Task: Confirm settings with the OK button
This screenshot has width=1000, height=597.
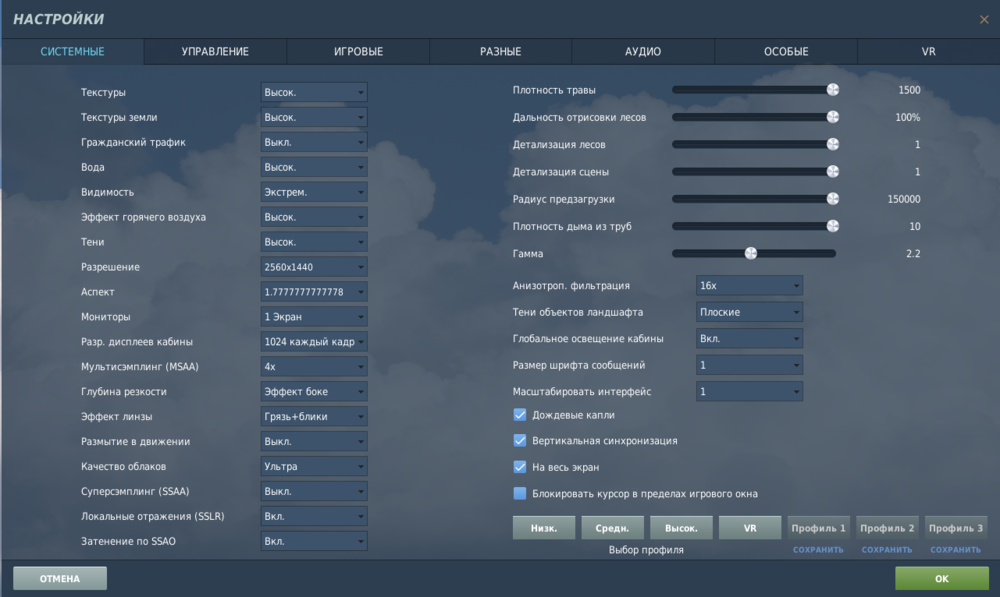Action: tap(942, 579)
